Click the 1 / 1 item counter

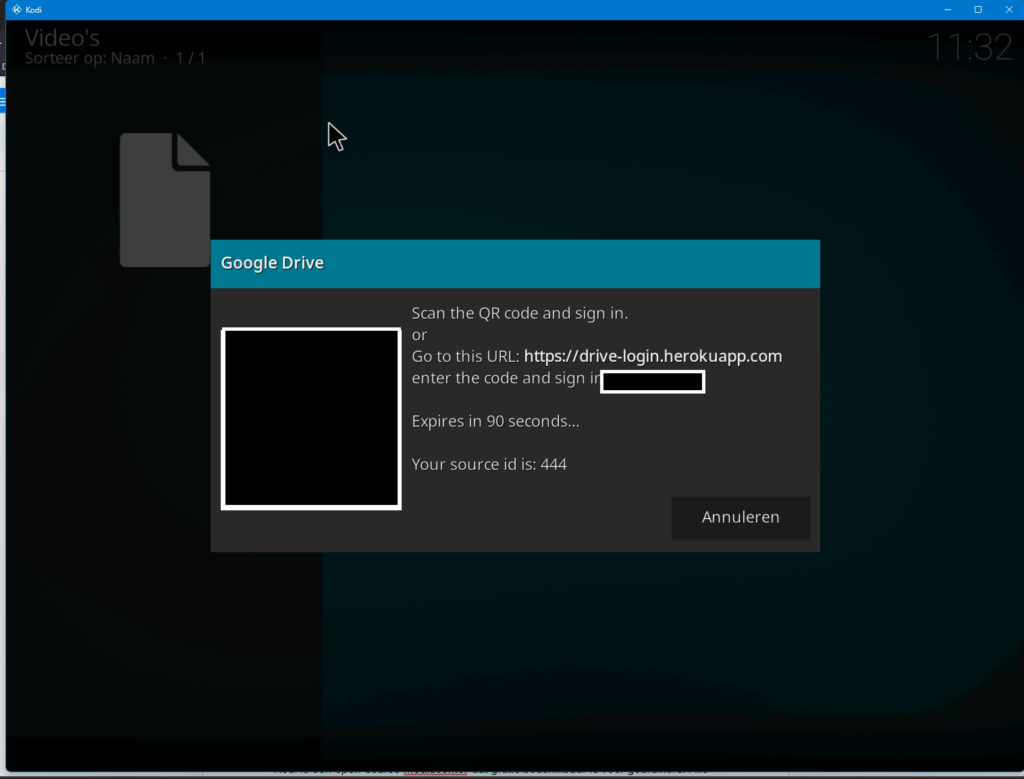tap(190, 58)
